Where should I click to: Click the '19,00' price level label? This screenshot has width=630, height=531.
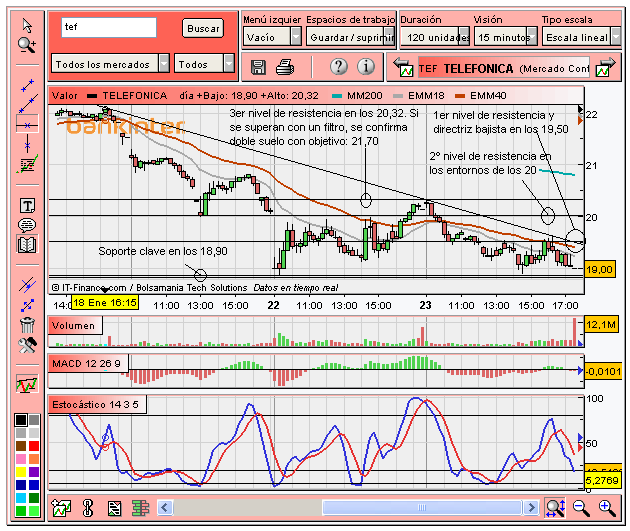pos(599,269)
